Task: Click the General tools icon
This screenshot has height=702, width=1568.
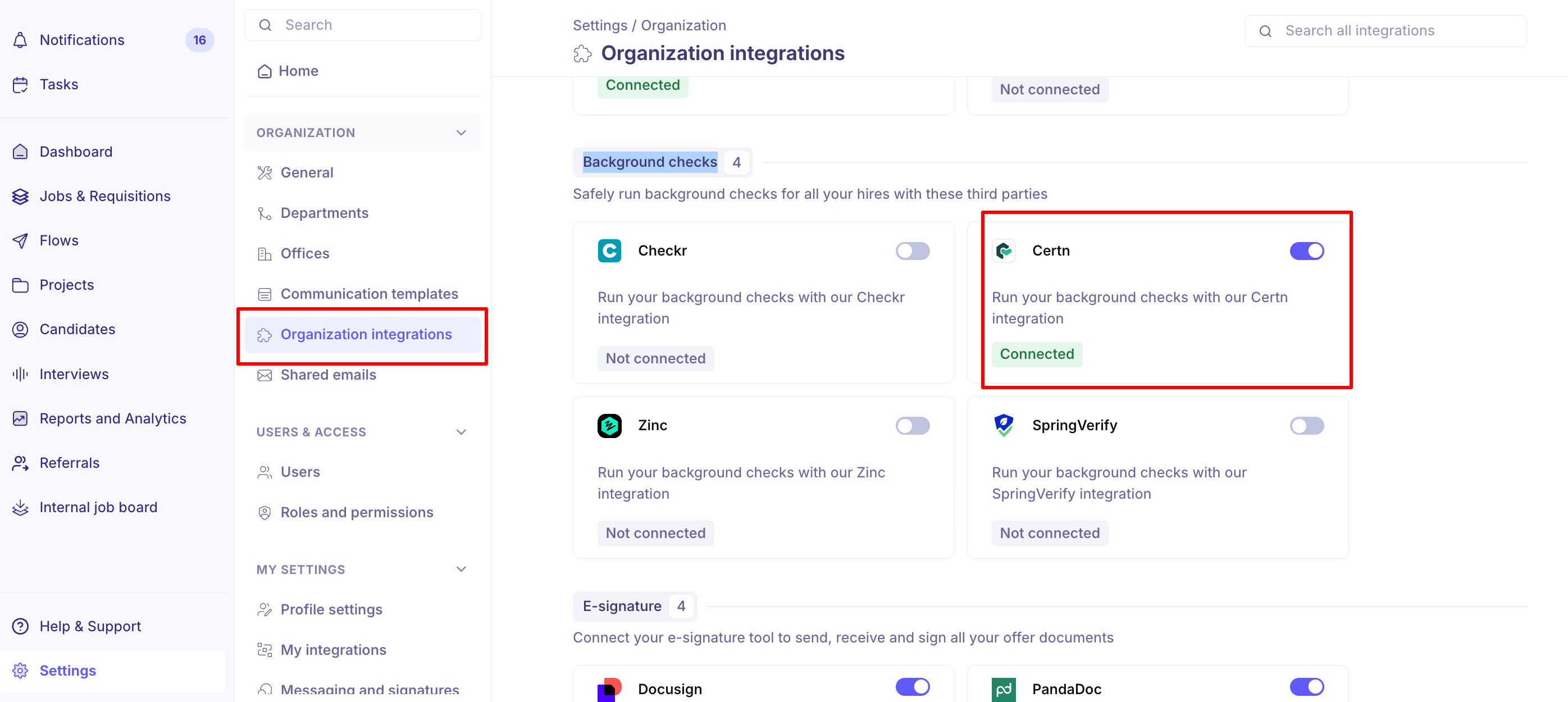Action: pos(264,173)
